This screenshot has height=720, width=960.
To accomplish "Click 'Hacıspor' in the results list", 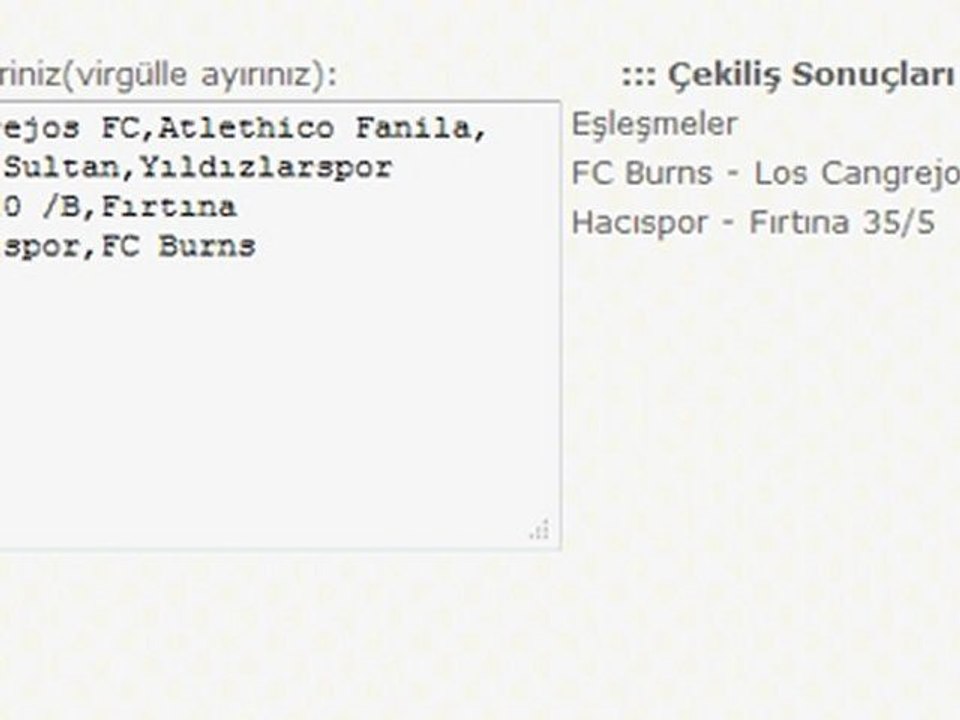I will (639, 223).
